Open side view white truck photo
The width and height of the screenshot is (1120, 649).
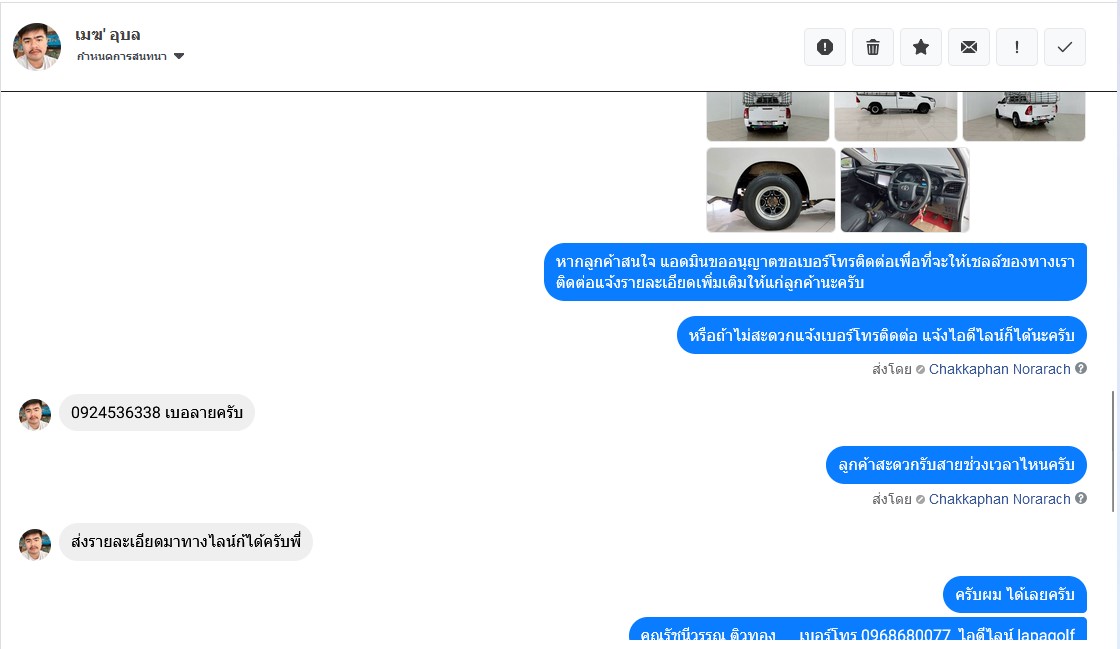click(896, 116)
